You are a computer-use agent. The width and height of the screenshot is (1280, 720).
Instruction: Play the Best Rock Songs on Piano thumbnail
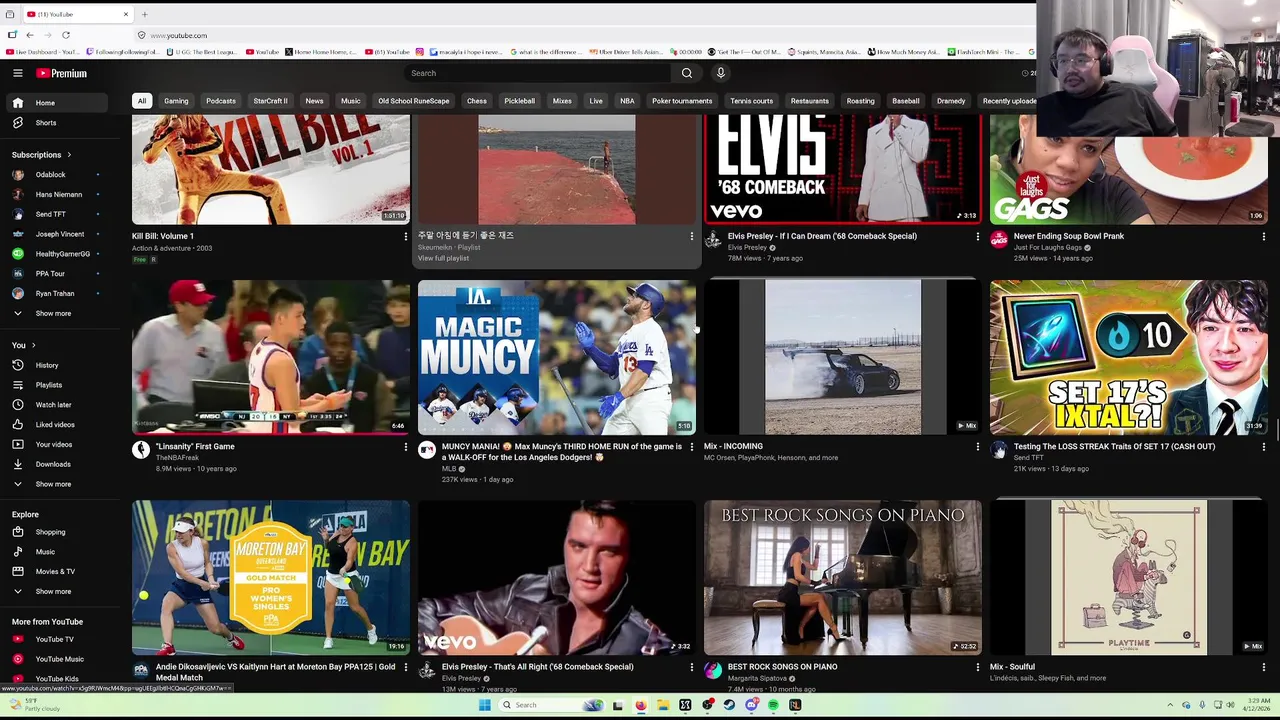coord(842,577)
